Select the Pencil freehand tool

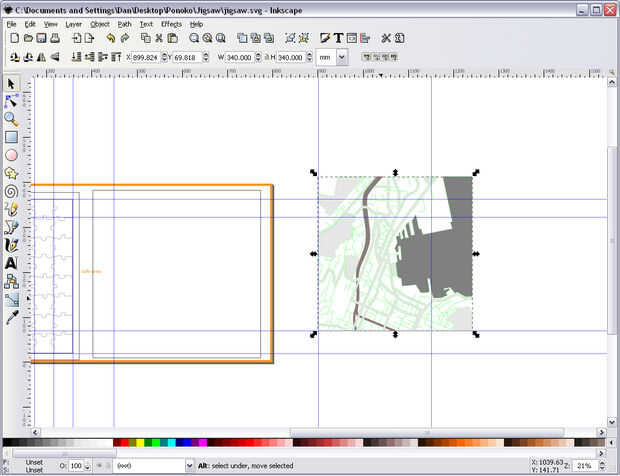(x=11, y=210)
